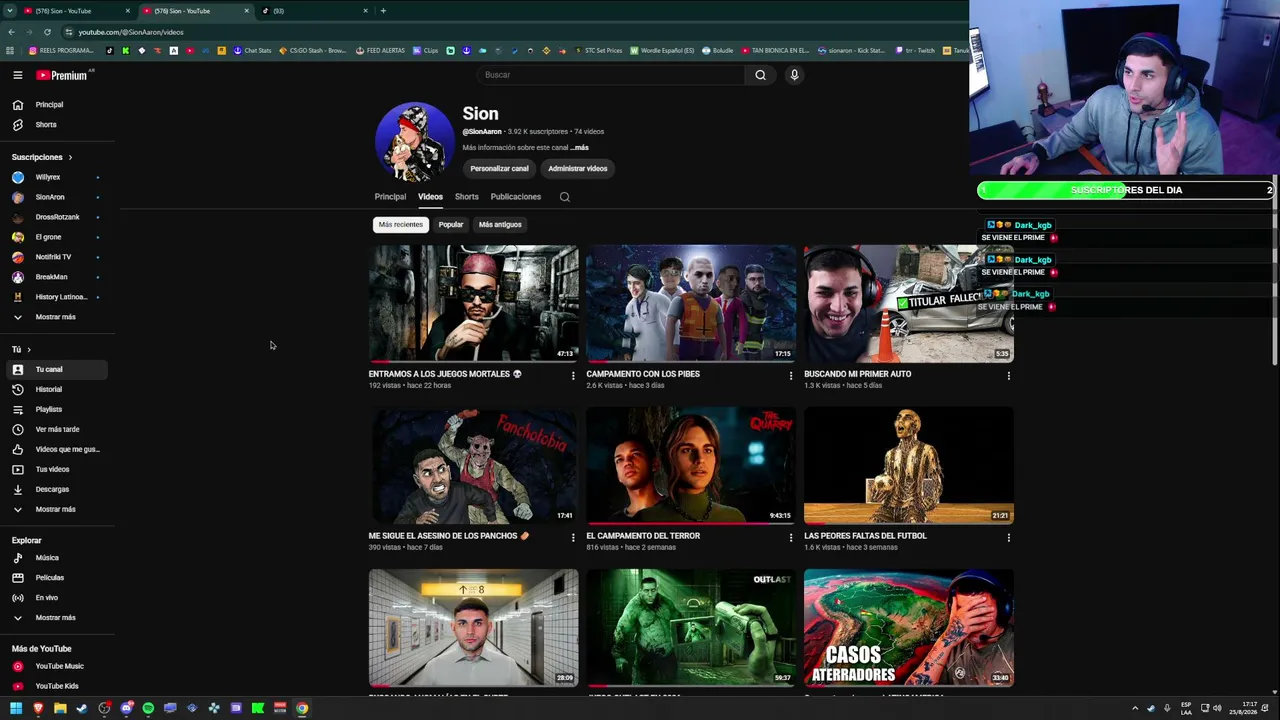
Task: Open the browser tab search dropdown
Action: [x=10, y=11]
